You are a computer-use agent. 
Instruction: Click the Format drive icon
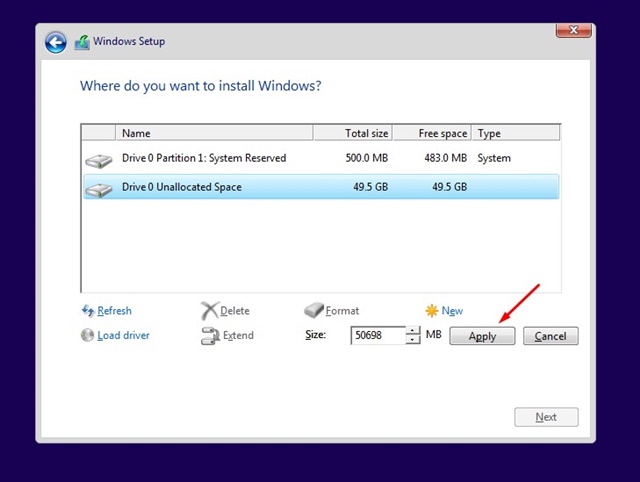click(313, 311)
